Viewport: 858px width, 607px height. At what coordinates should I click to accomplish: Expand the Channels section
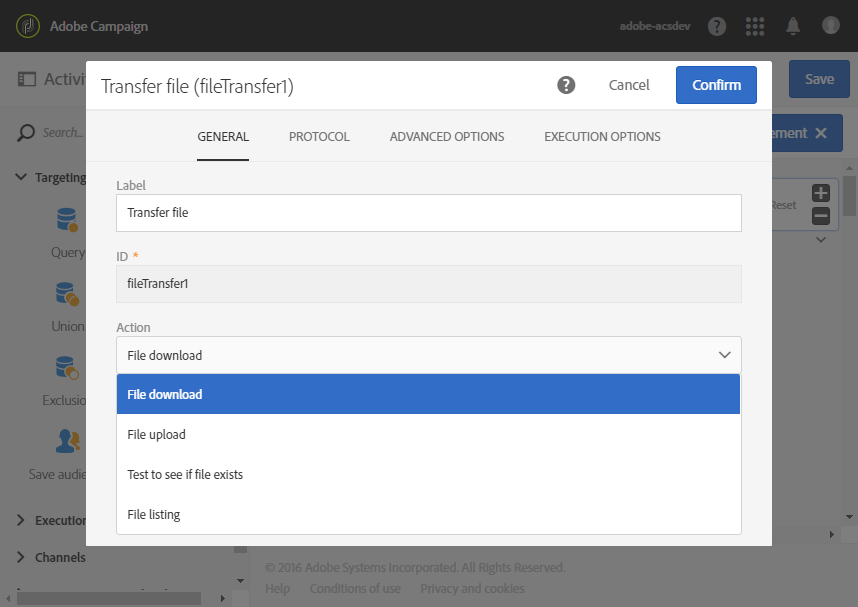coord(21,557)
